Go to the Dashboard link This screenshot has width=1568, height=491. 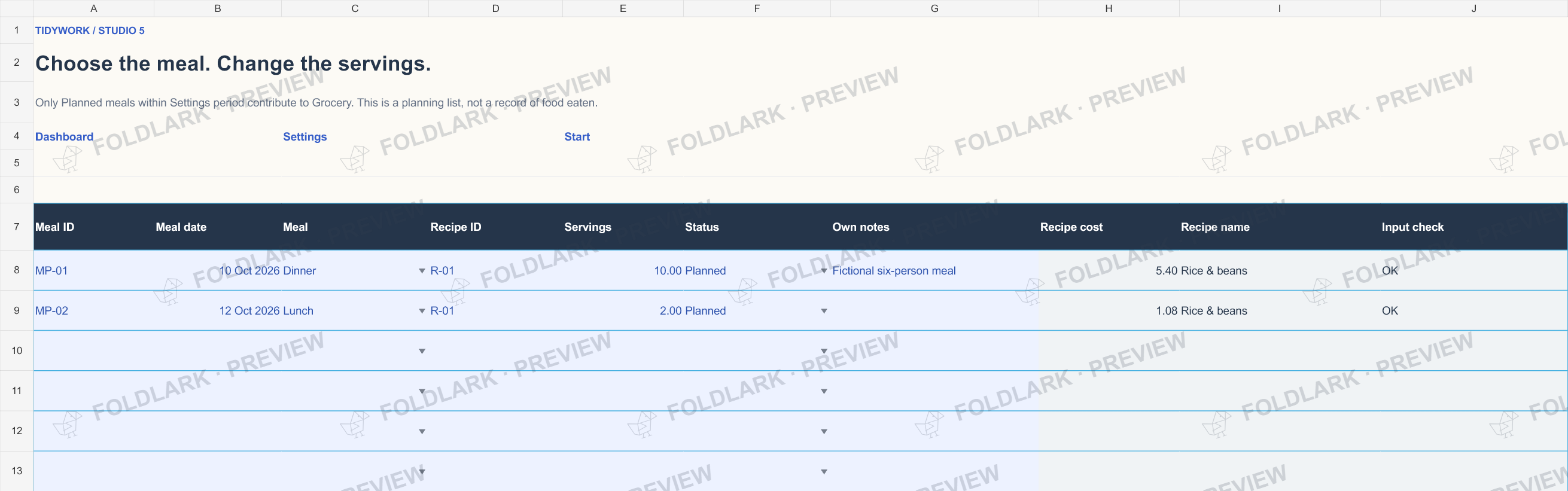[64, 137]
